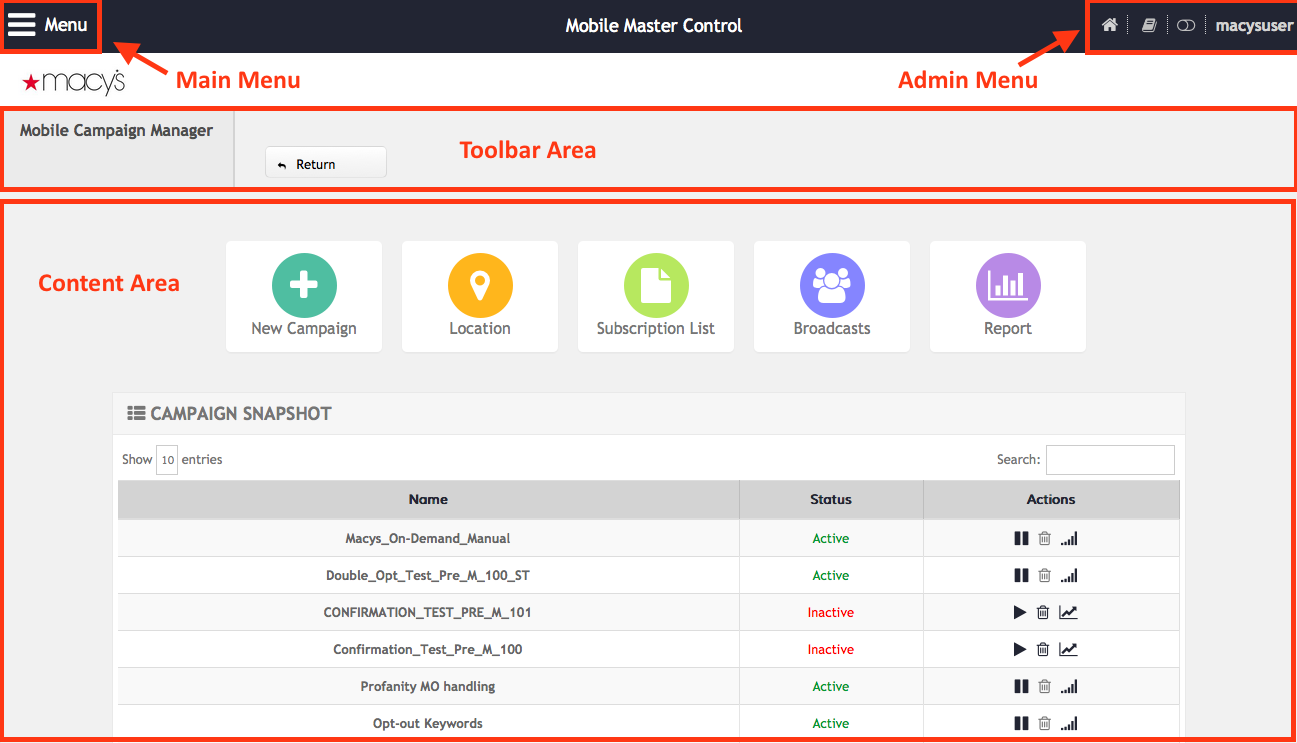Viewport: 1297px width, 743px height.
Task: Open the macysuser account menu
Action: [1254, 26]
